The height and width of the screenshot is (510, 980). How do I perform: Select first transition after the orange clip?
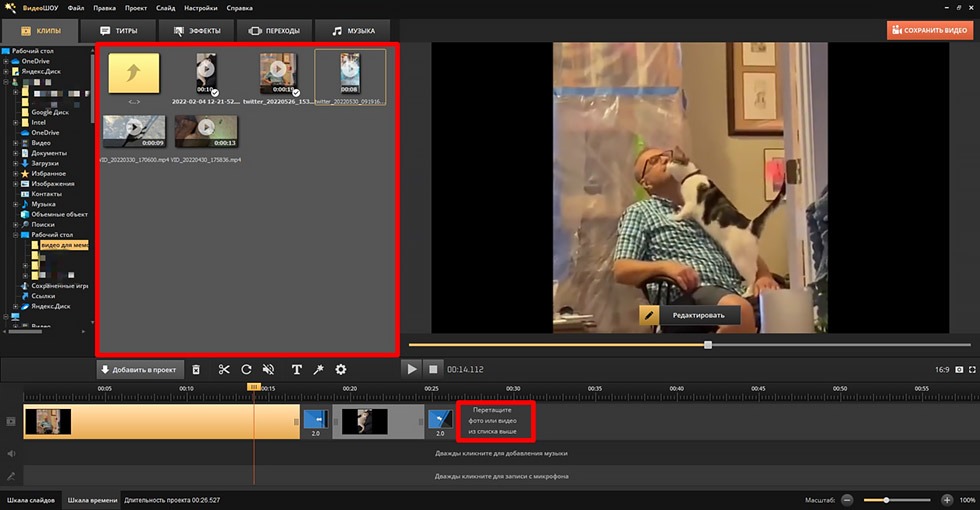[x=316, y=421]
